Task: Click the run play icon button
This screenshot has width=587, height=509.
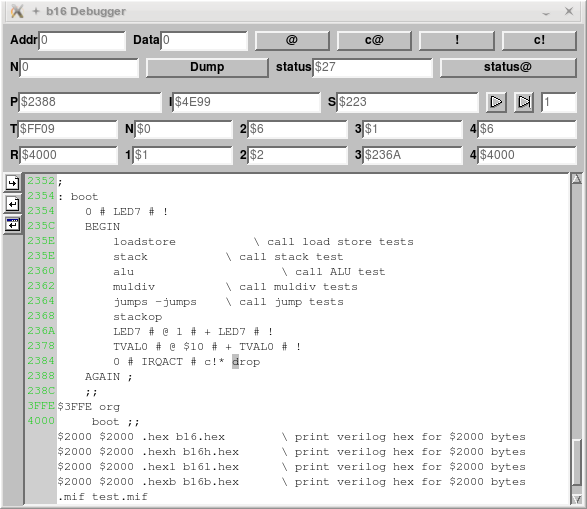Action: [x=496, y=102]
